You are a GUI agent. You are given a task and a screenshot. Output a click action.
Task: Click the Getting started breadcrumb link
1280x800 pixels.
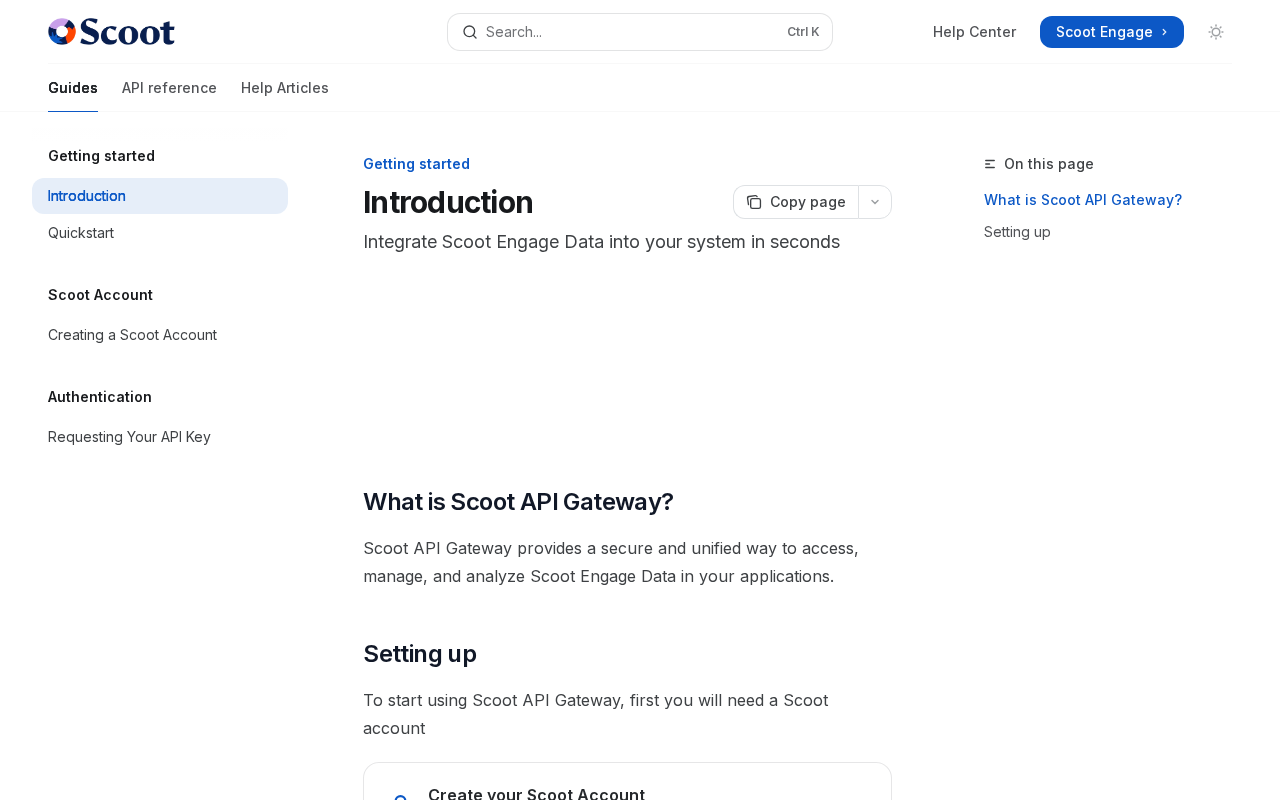(416, 164)
